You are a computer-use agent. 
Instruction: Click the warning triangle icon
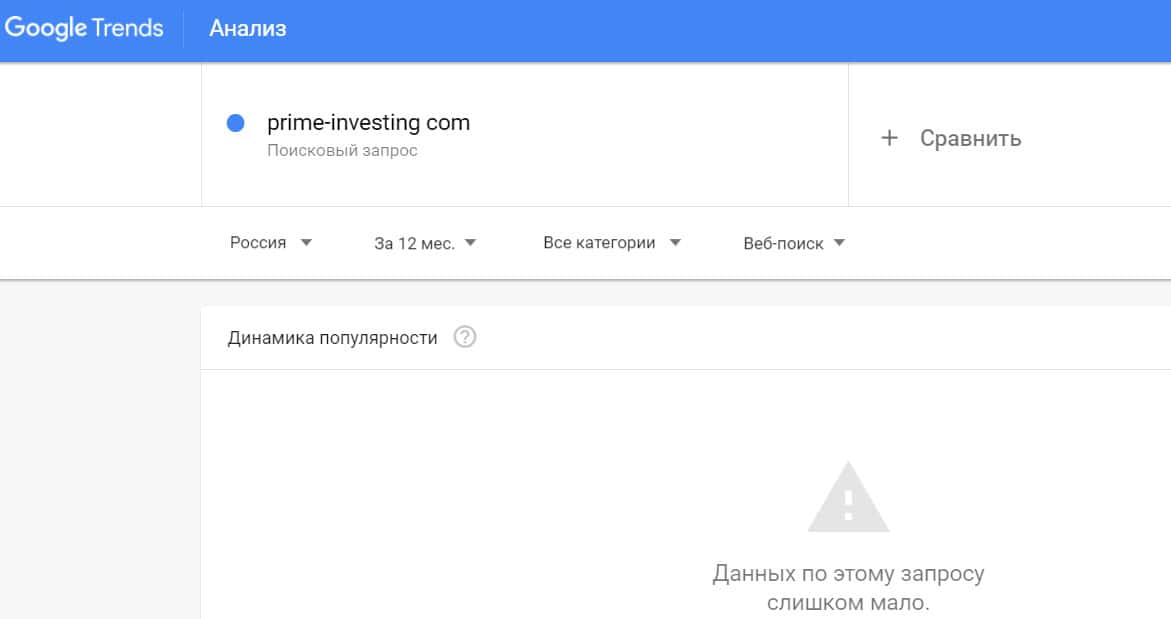[x=848, y=498]
